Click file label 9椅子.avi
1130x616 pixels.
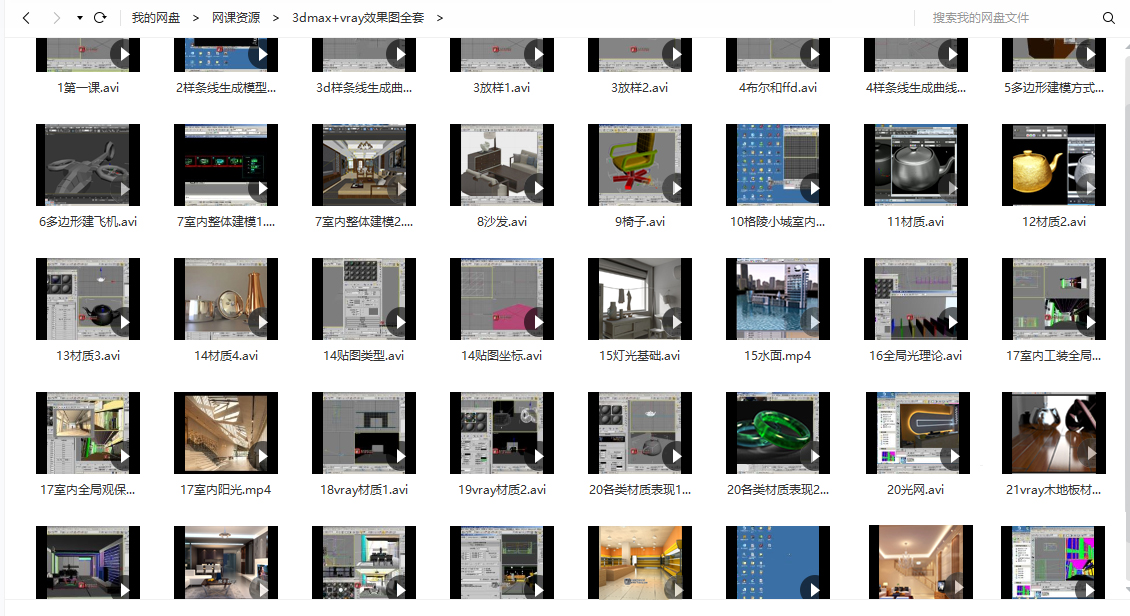[640, 222]
